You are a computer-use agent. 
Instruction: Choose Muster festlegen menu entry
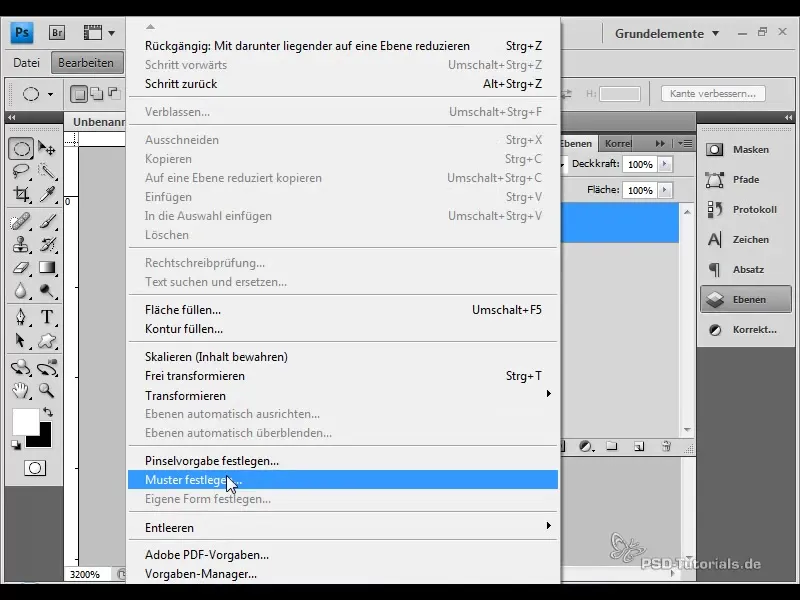[x=343, y=480]
